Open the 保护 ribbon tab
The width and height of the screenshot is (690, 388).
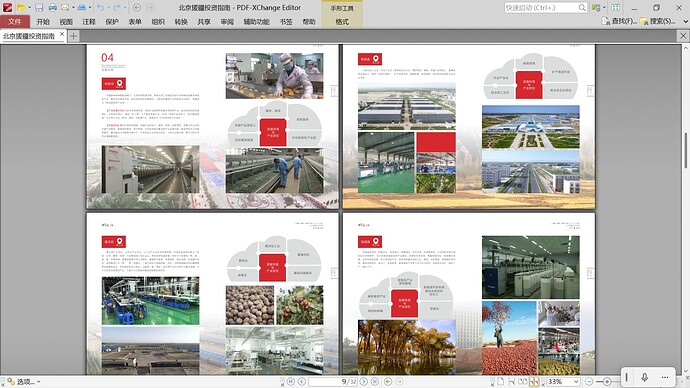(112, 22)
